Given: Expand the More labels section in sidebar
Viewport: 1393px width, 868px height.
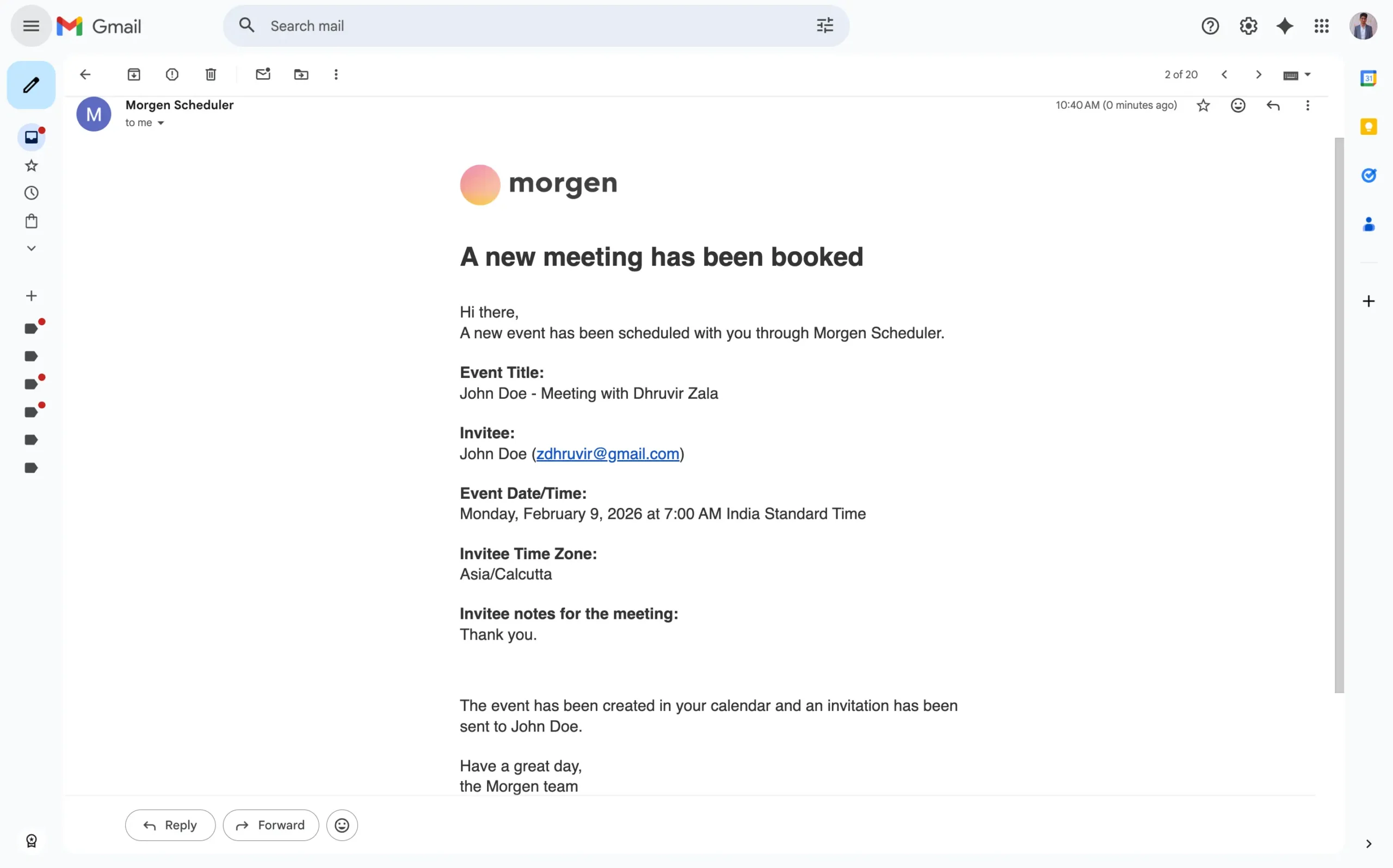Looking at the screenshot, I should click(x=31, y=248).
